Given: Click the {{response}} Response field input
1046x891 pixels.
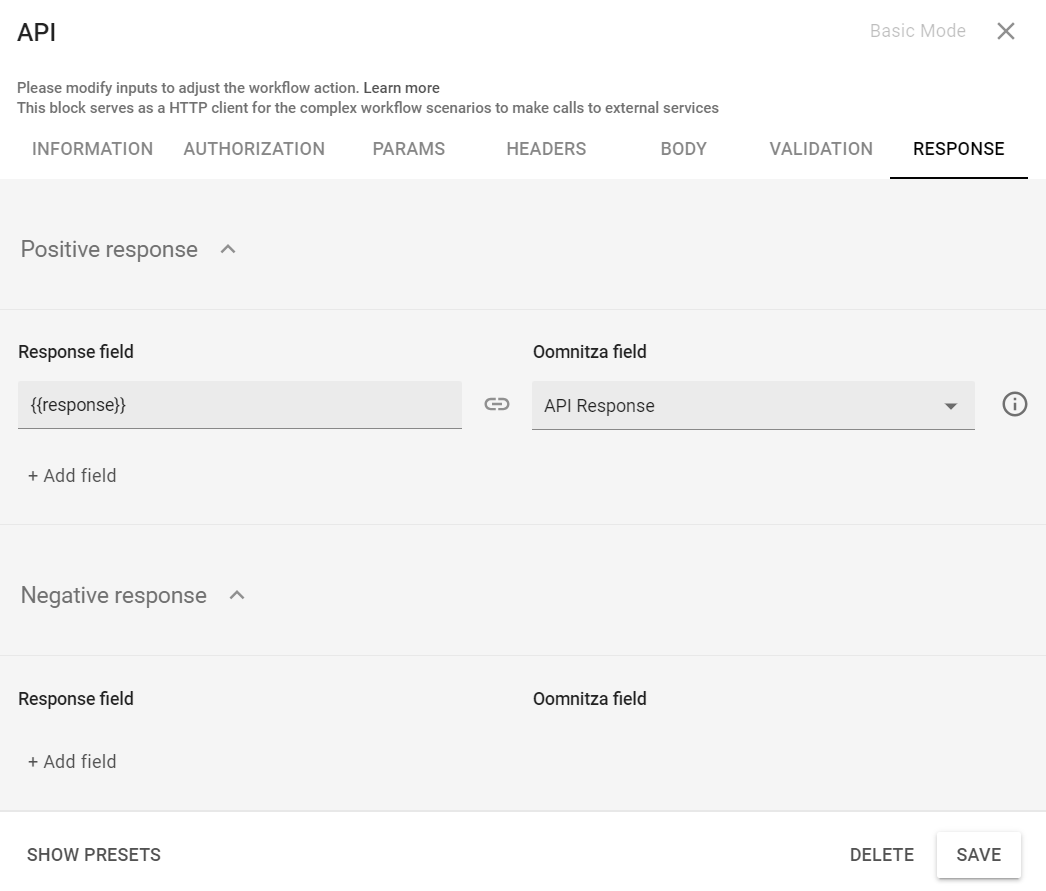Looking at the screenshot, I should tap(240, 406).
